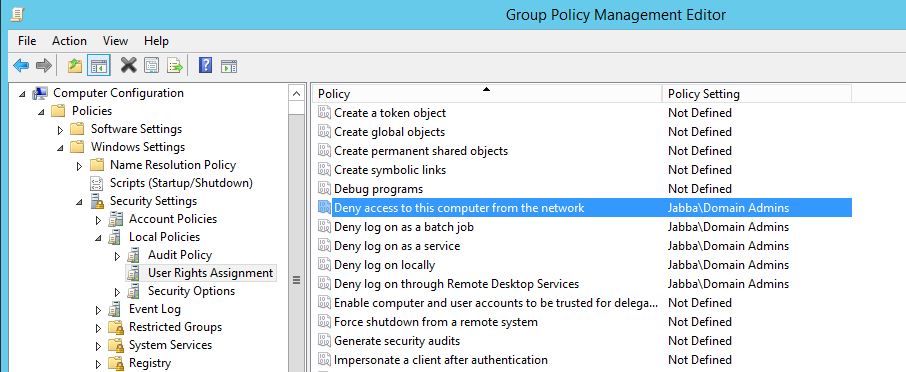This screenshot has height=372, width=906.
Task: Toggle the Show/Hide Action Pane icon
Action: pyautogui.click(x=229, y=66)
